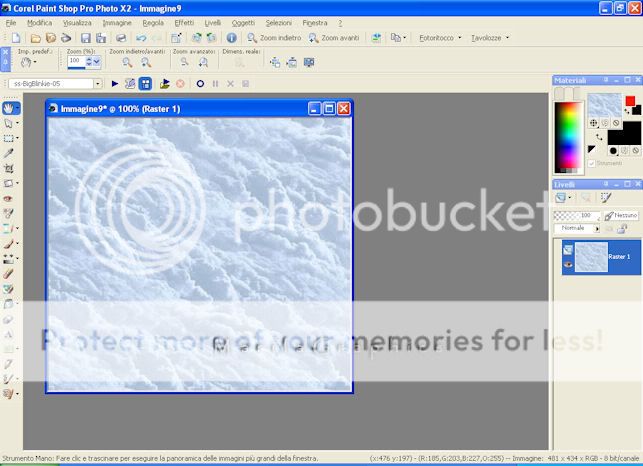Open the Modifica menu
The height and width of the screenshot is (466, 643).
point(39,23)
